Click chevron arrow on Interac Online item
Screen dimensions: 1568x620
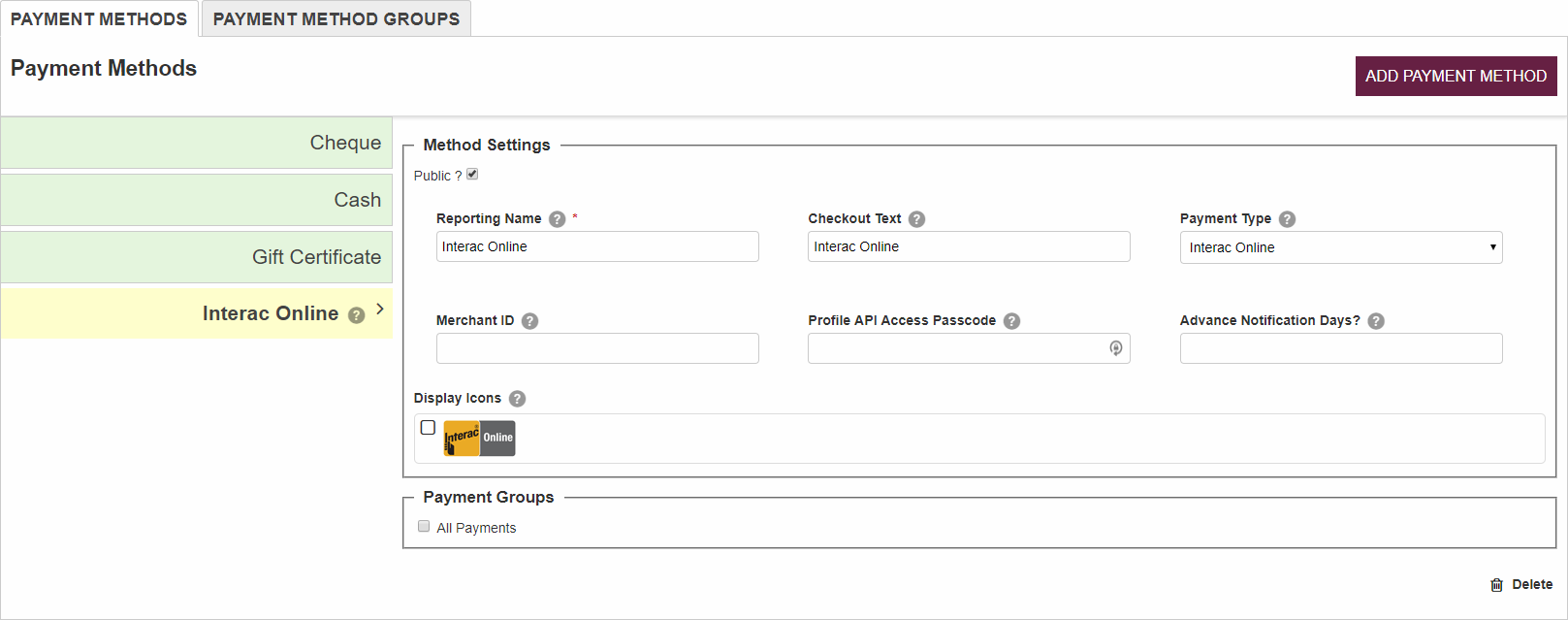pyautogui.click(x=380, y=310)
